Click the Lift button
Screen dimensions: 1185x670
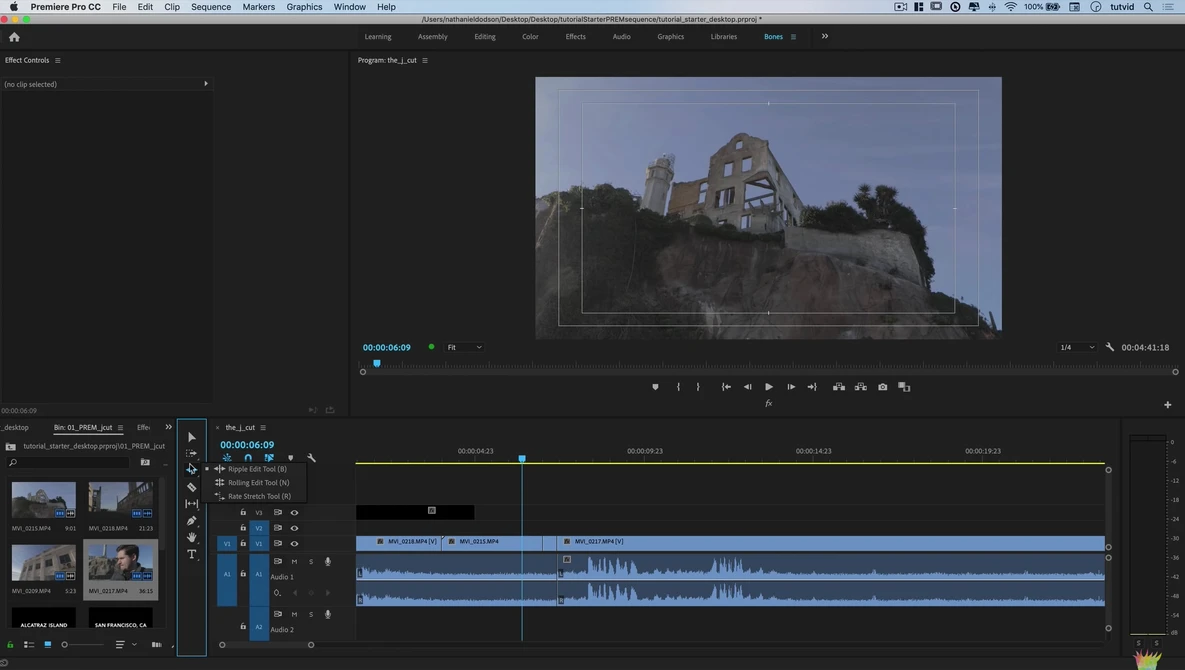tap(839, 387)
